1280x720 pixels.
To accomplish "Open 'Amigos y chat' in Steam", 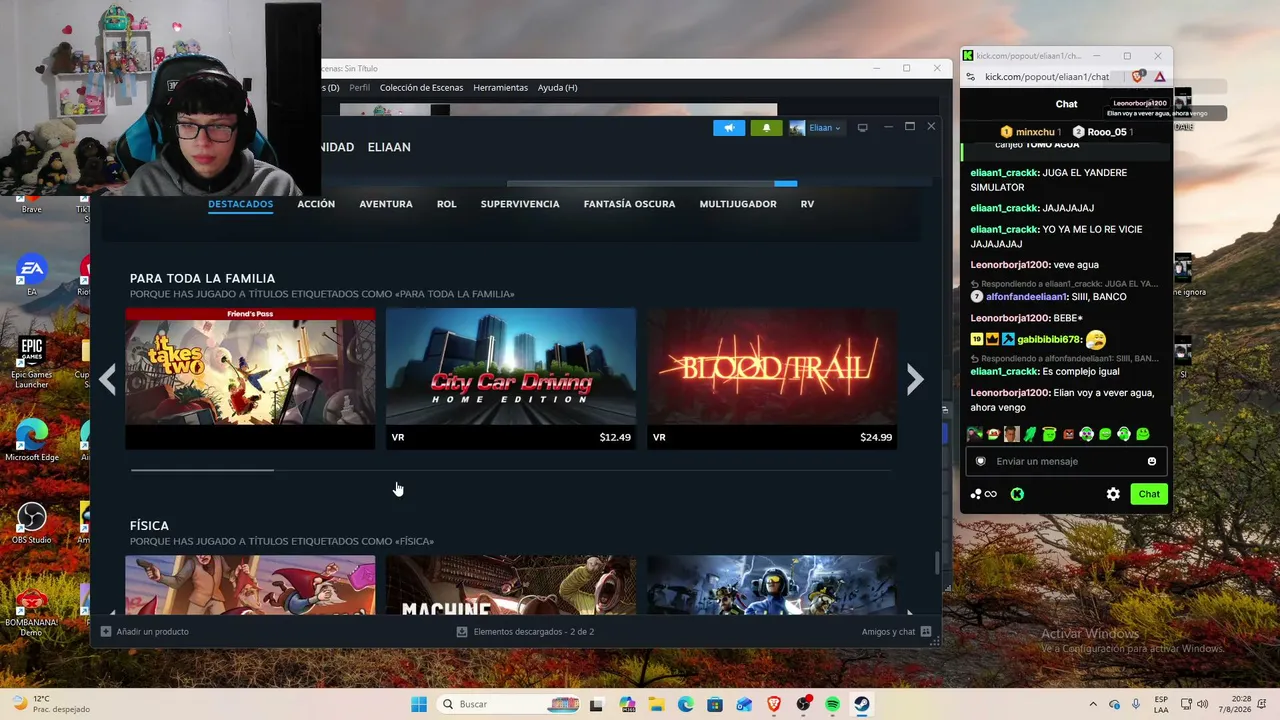I will click(896, 632).
